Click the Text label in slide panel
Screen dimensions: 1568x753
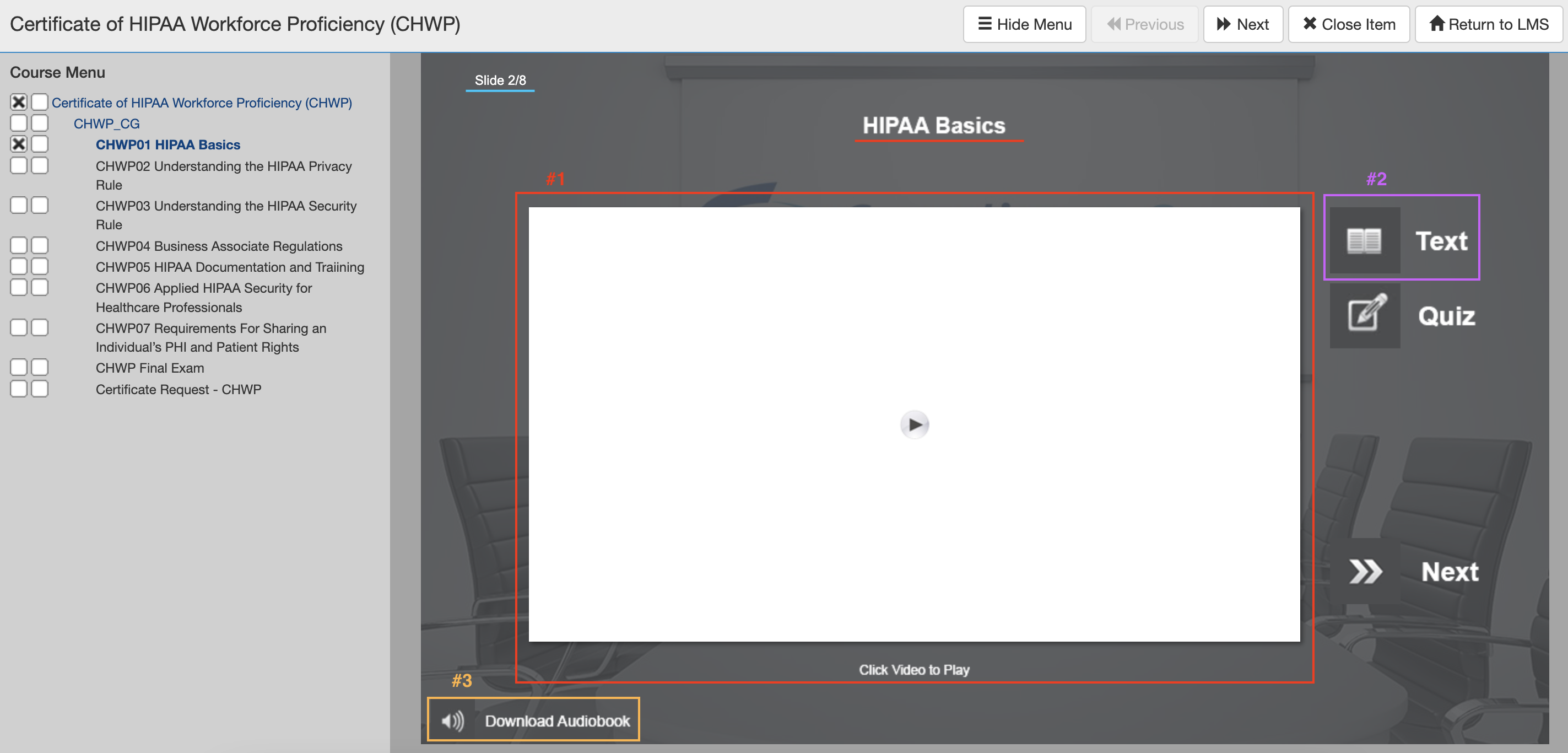(x=1441, y=241)
